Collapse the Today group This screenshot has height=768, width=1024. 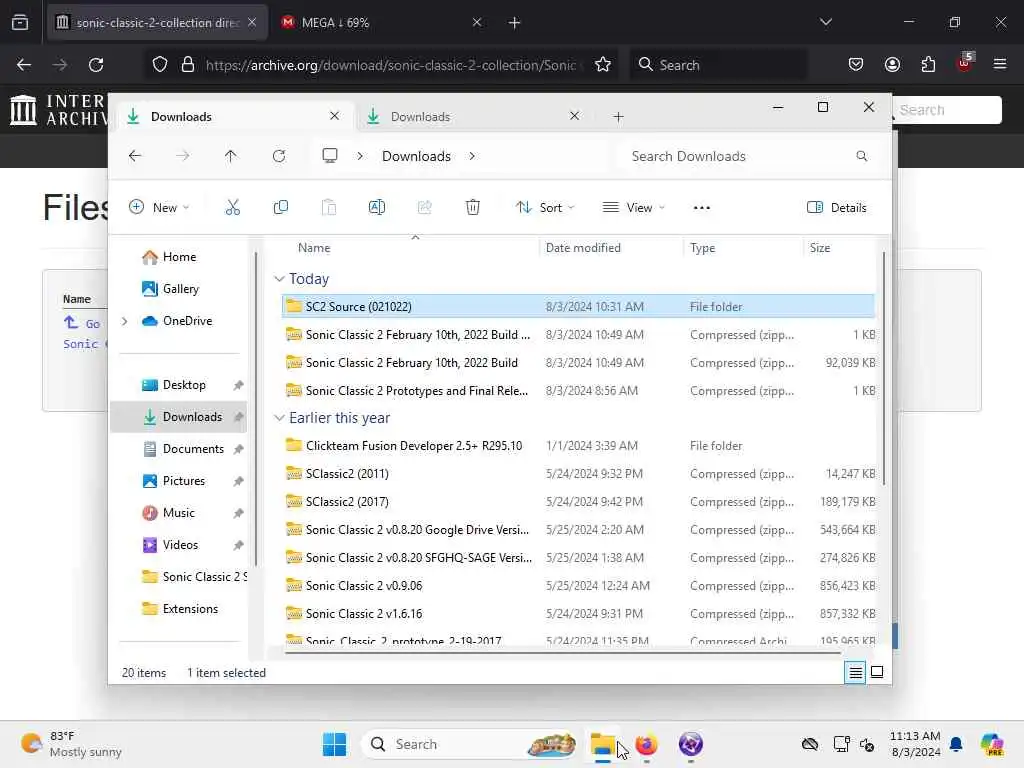click(280, 279)
